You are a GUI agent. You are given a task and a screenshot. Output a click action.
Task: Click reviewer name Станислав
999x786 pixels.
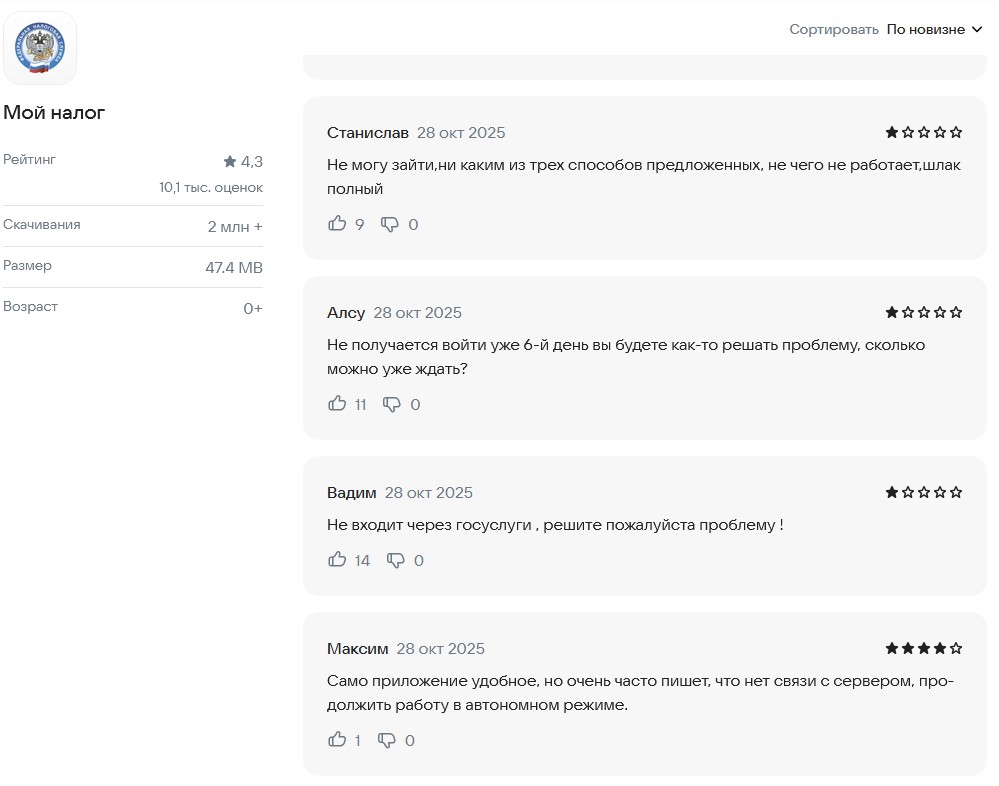[367, 133]
